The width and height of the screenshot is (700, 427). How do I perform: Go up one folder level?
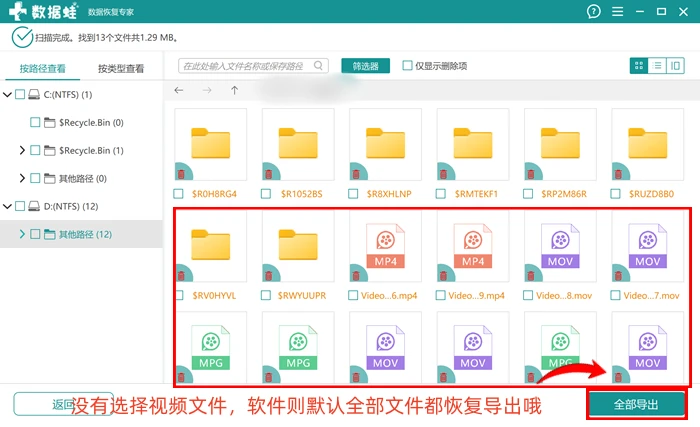[234, 90]
